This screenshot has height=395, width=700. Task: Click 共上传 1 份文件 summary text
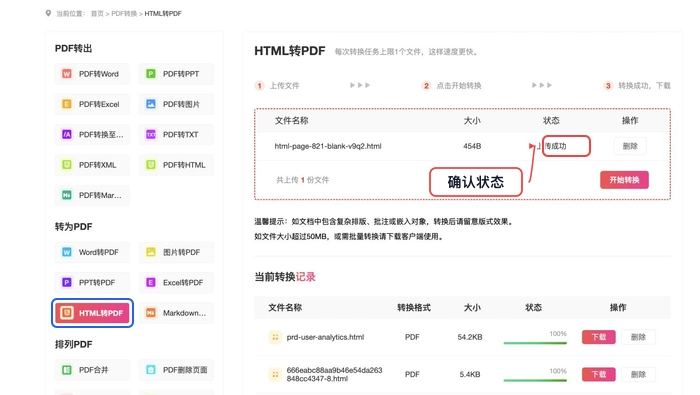[x=302, y=180]
